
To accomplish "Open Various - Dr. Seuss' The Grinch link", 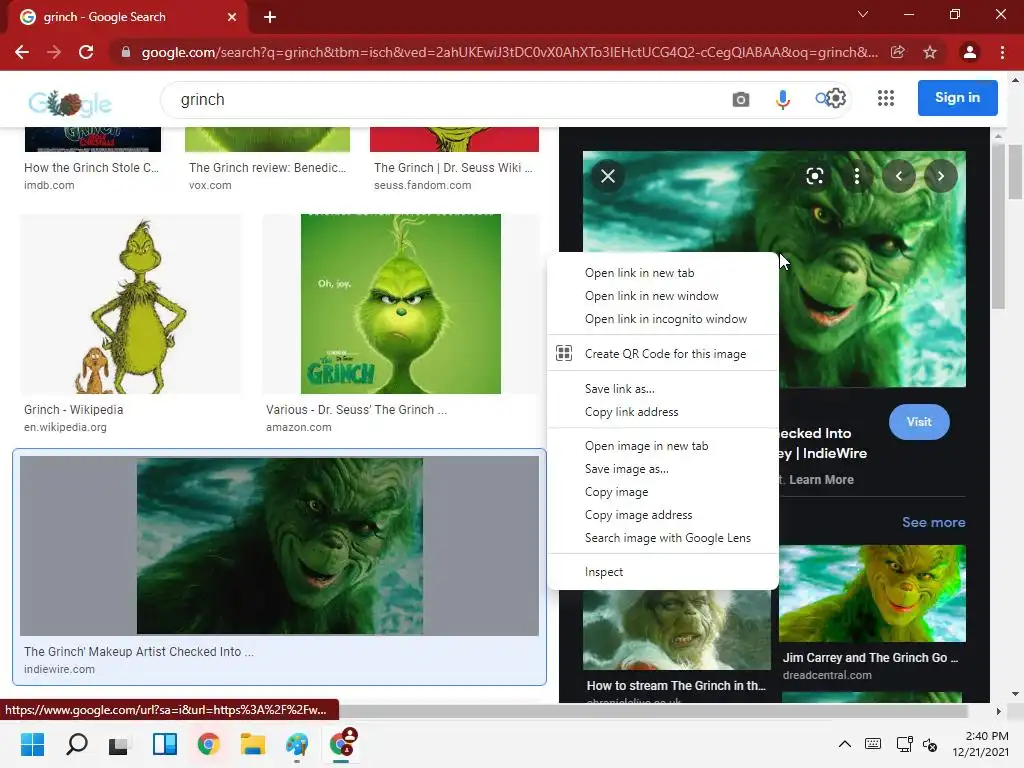I will pyautogui.click(x=356, y=409).
